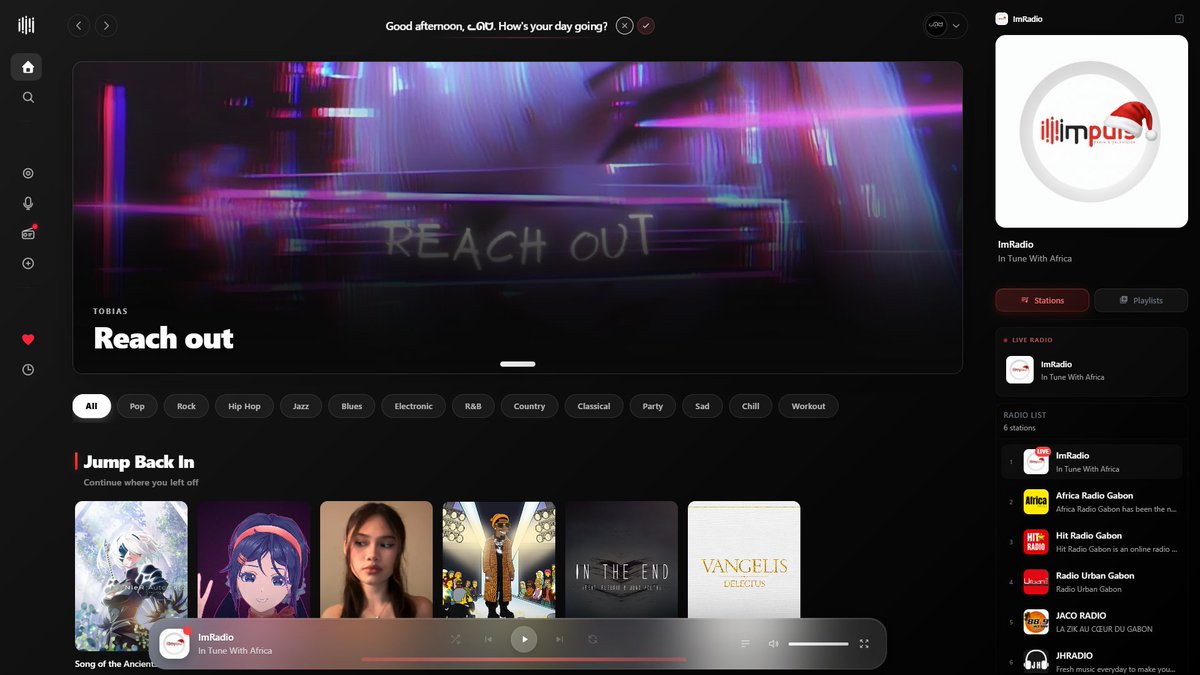Play JHRADIO station
This screenshot has height=675, width=1200.
coord(1092,661)
